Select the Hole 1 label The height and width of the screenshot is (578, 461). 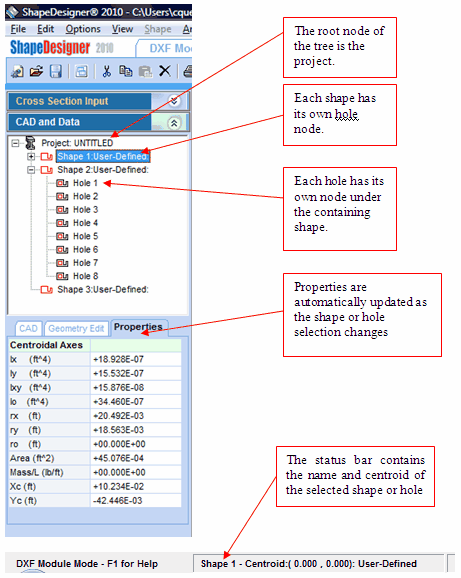coord(85,183)
